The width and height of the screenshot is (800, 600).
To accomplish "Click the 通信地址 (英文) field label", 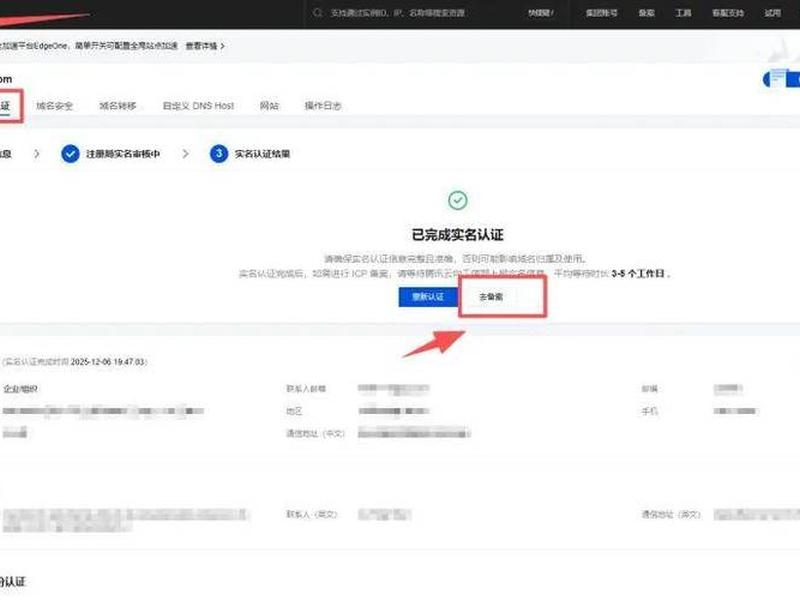I will (671, 514).
